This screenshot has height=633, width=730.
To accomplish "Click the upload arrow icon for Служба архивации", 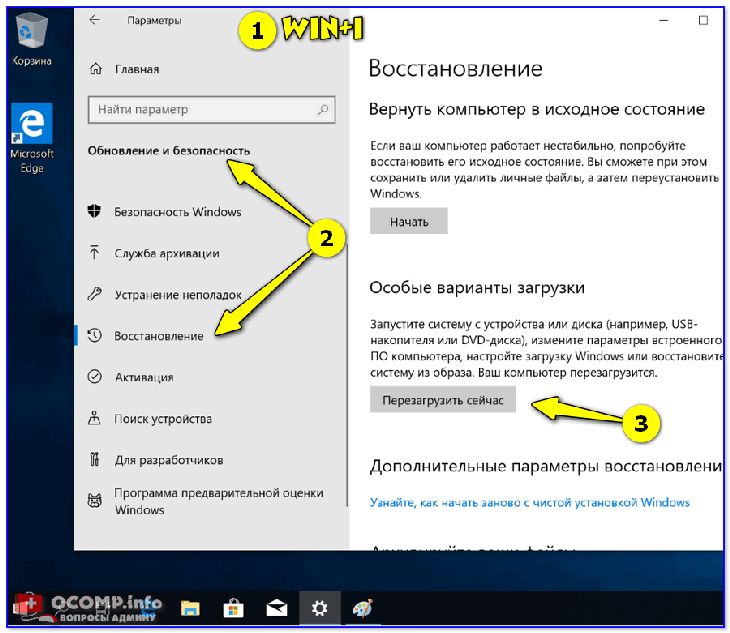I will tap(95, 252).
